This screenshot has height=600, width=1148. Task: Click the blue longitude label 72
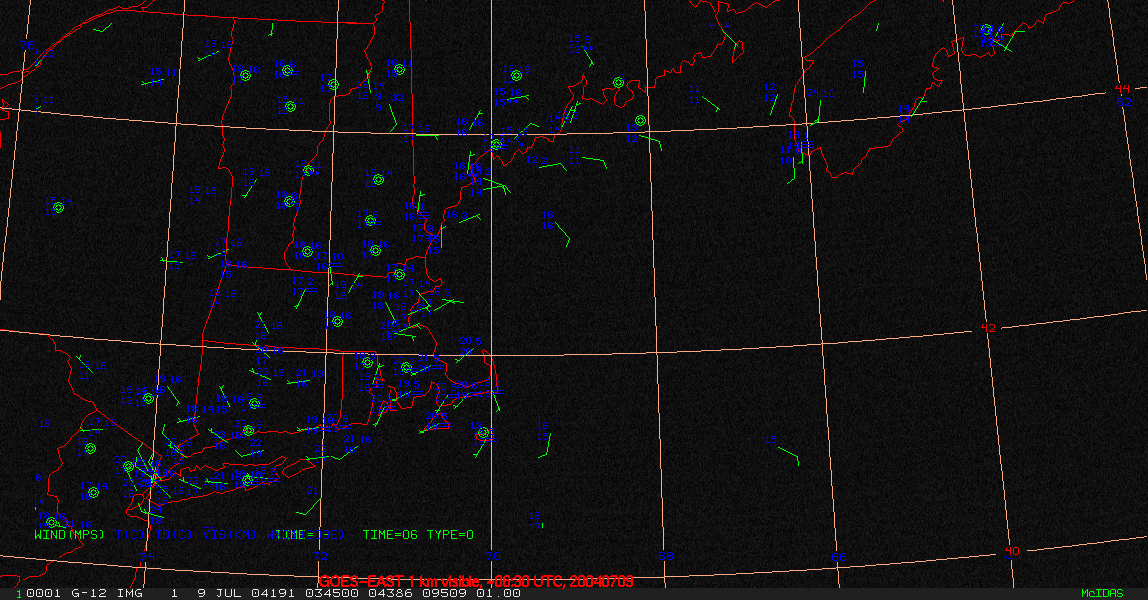321,556
